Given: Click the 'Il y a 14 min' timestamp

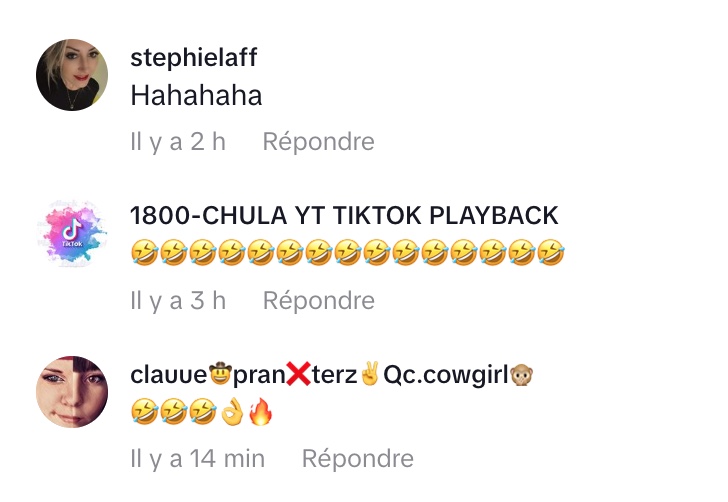Looking at the screenshot, I should [x=198, y=459].
